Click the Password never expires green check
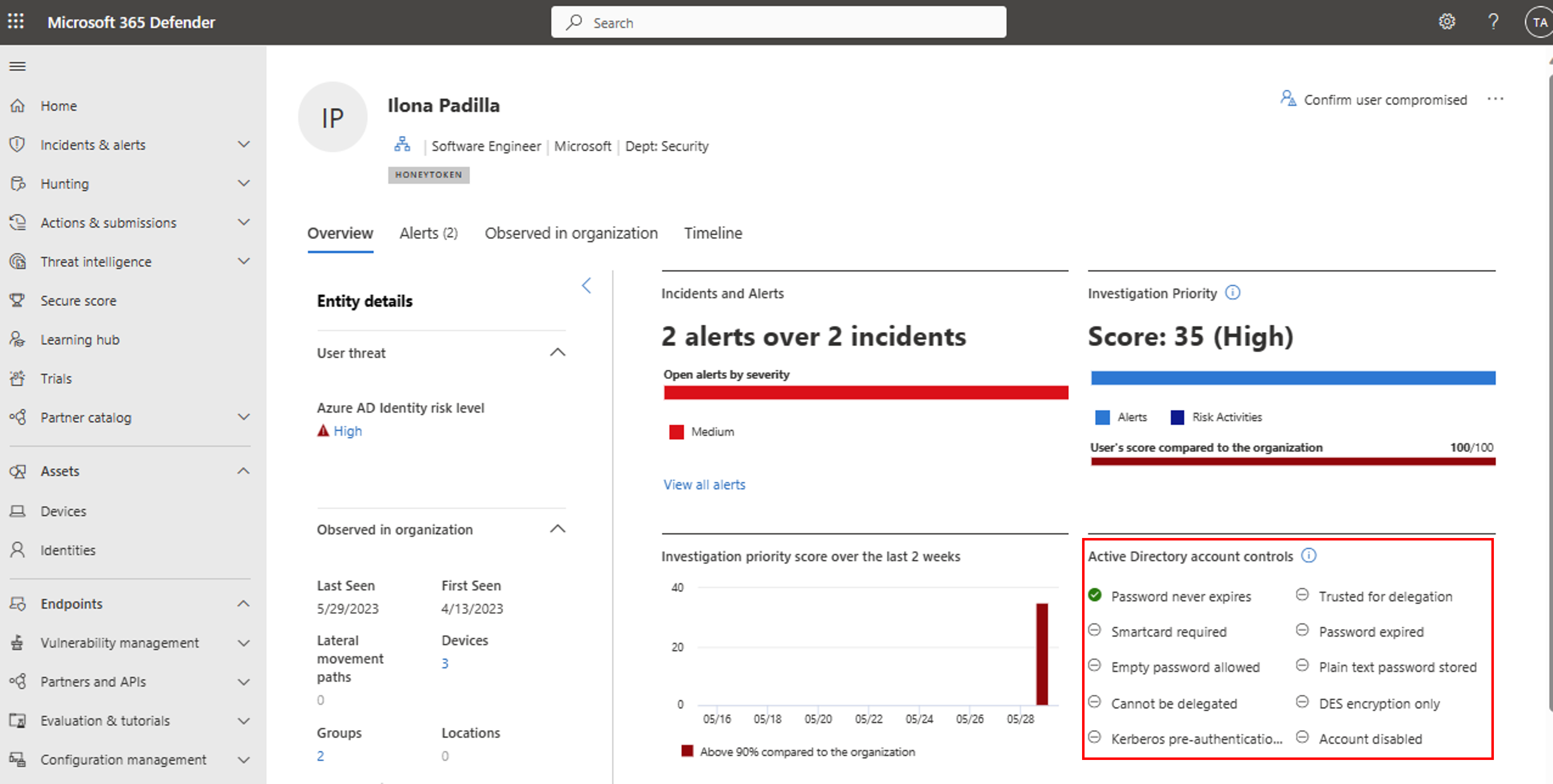 click(x=1095, y=595)
